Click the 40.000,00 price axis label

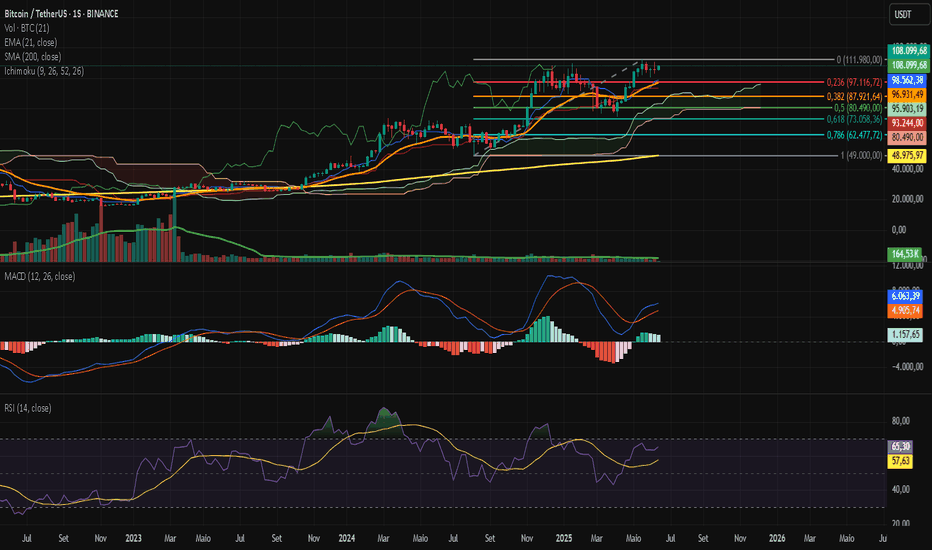907,169
